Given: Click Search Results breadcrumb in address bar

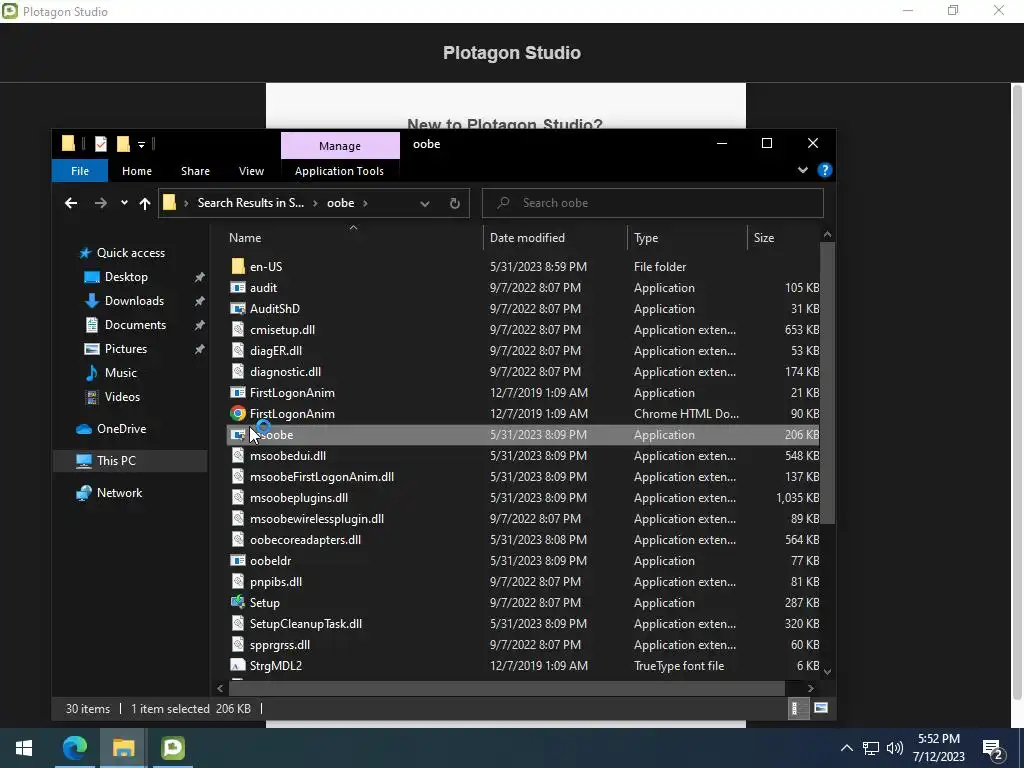Looking at the screenshot, I should coord(251,203).
